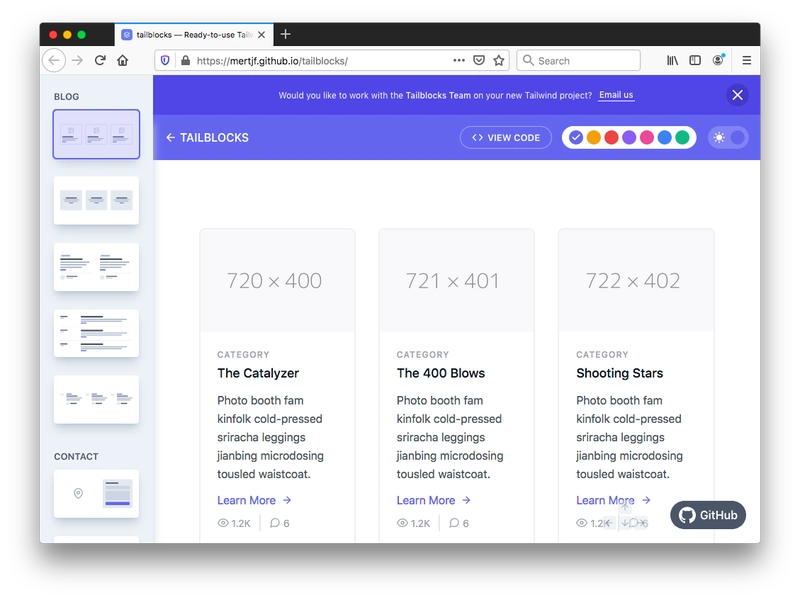
Task: Click the CONTACT sidebar heading
Action: (x=76, y=457)
